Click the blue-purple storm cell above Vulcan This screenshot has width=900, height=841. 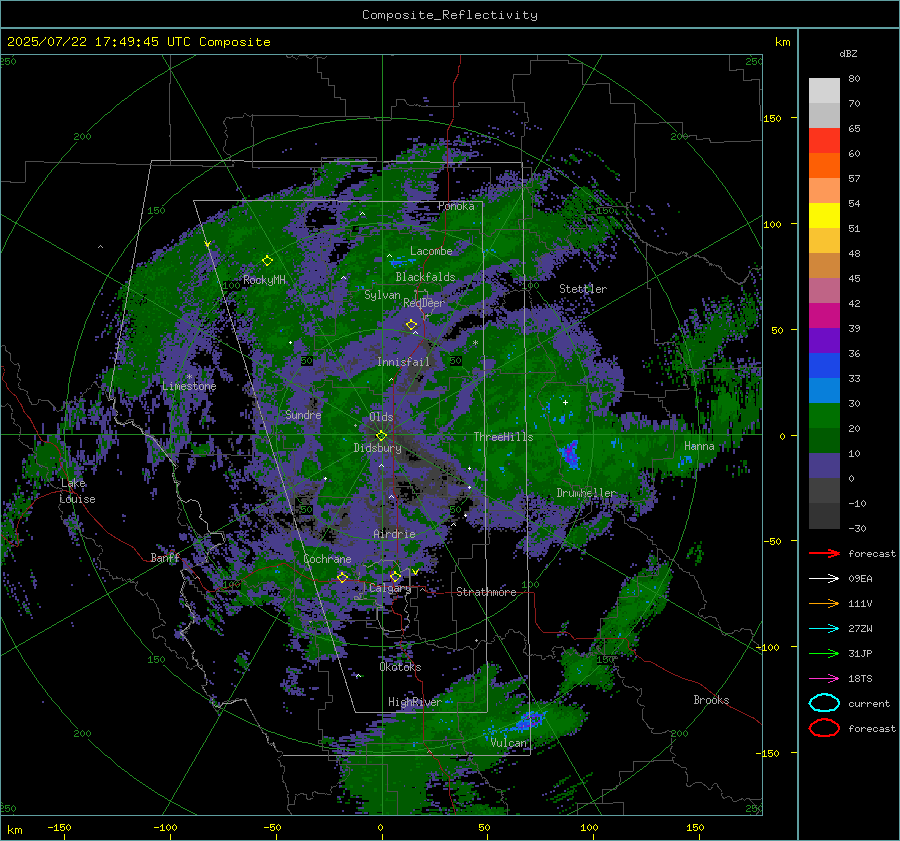(530, 720)
